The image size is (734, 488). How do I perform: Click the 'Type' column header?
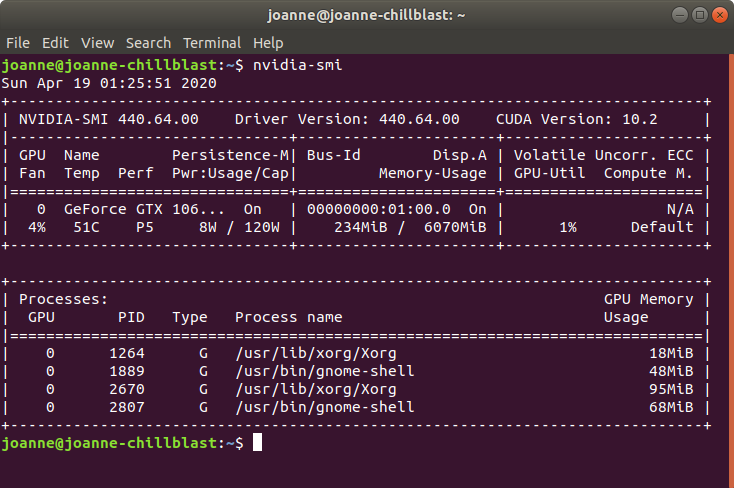[190, 318]
